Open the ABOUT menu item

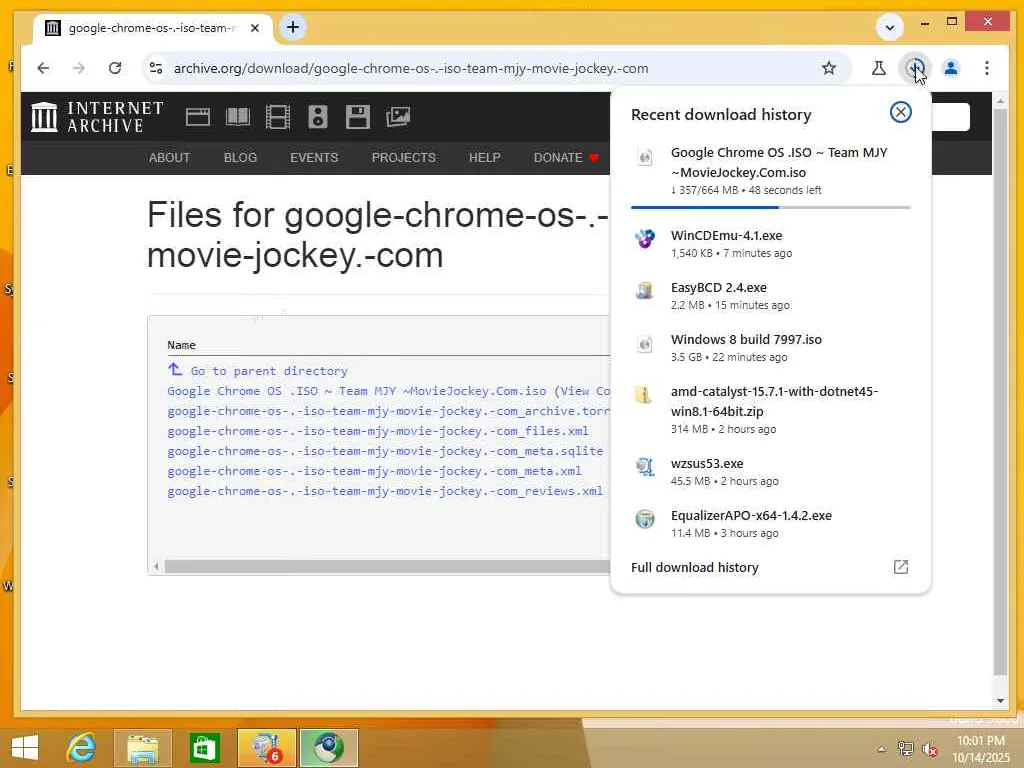click(169, 157)
